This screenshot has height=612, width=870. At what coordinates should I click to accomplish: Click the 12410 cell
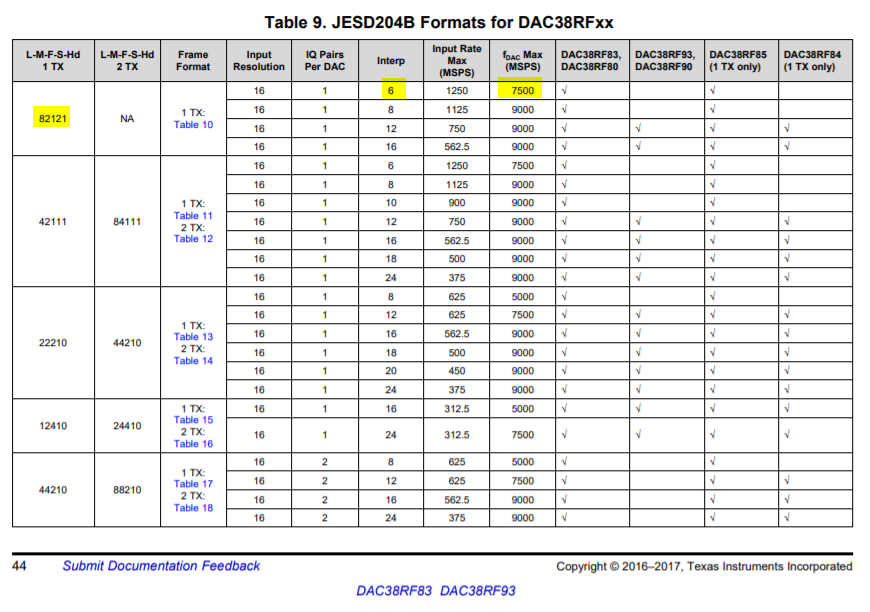[53, 426]
